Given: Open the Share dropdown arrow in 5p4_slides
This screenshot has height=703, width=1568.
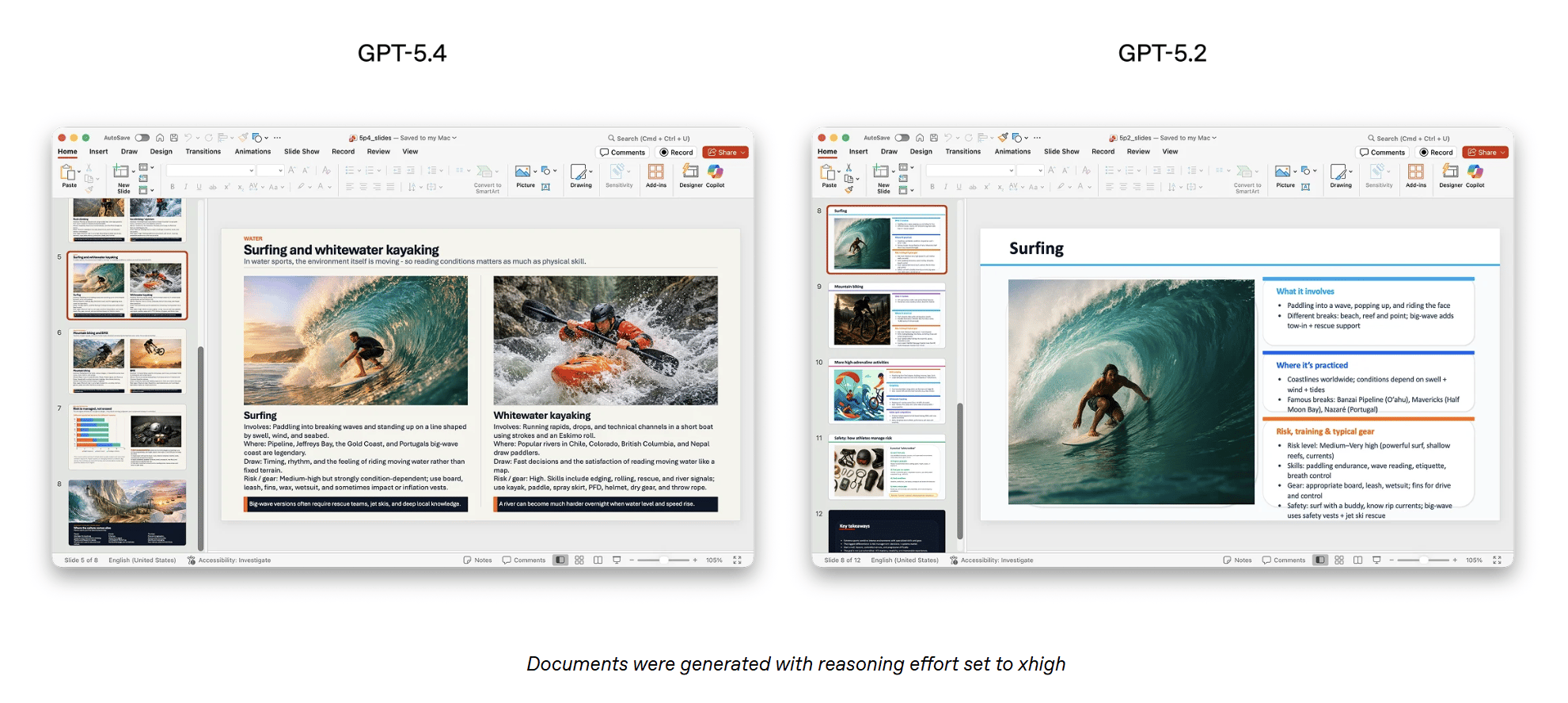Looking at the screenshot, I should click(743, 153).
